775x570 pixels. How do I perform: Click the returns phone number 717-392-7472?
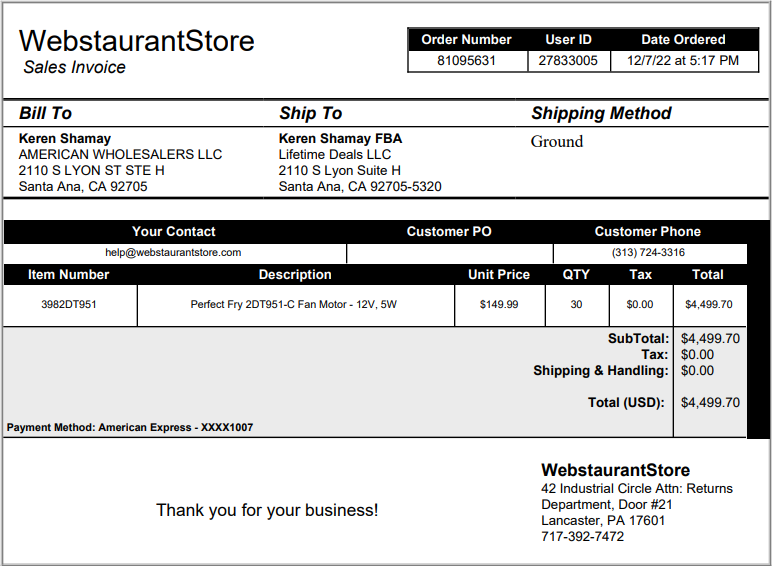pos(584,538)
